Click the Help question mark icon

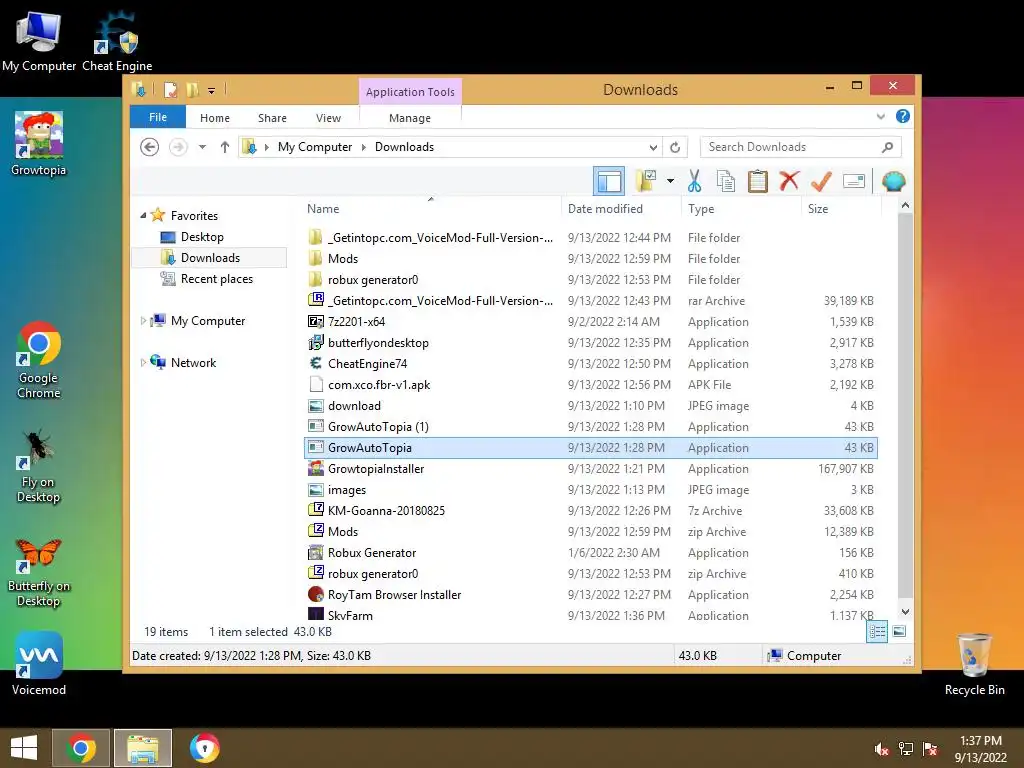click(903, 116)
